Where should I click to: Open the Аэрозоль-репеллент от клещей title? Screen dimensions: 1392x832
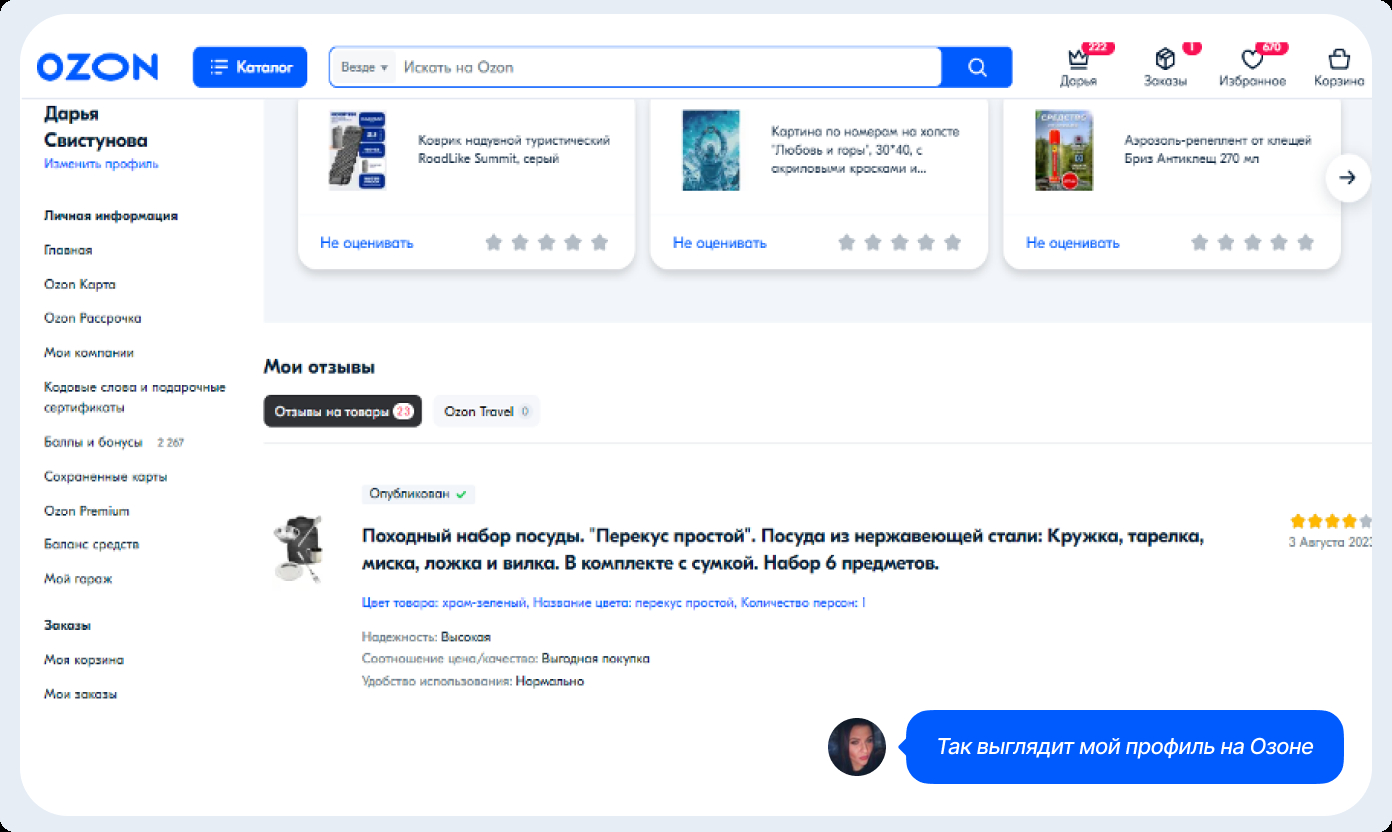(1218, 150)
